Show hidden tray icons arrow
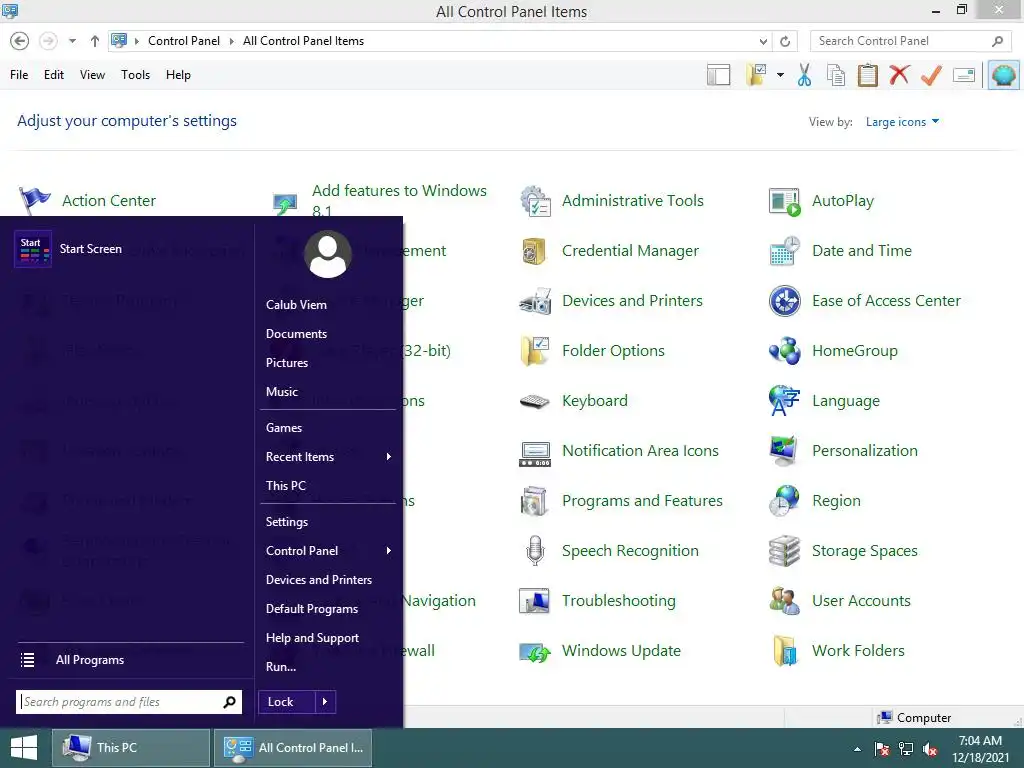1024x768 pixels. click(857, 749)
